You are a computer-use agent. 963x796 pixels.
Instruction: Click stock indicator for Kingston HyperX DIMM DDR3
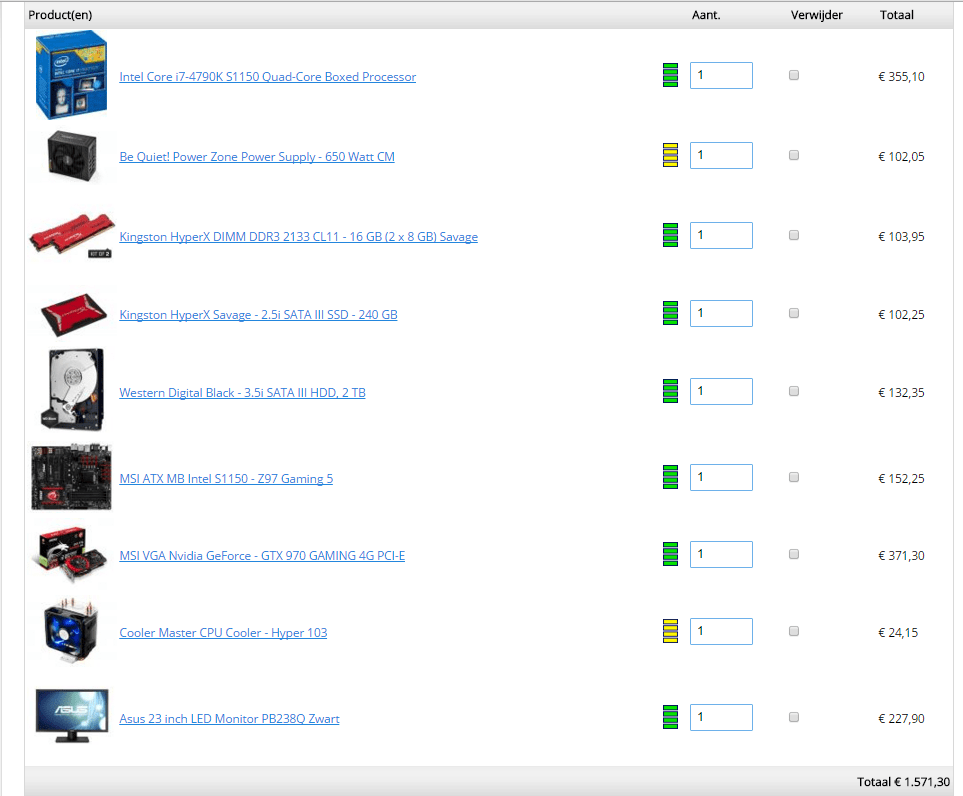tap(670, 235)
